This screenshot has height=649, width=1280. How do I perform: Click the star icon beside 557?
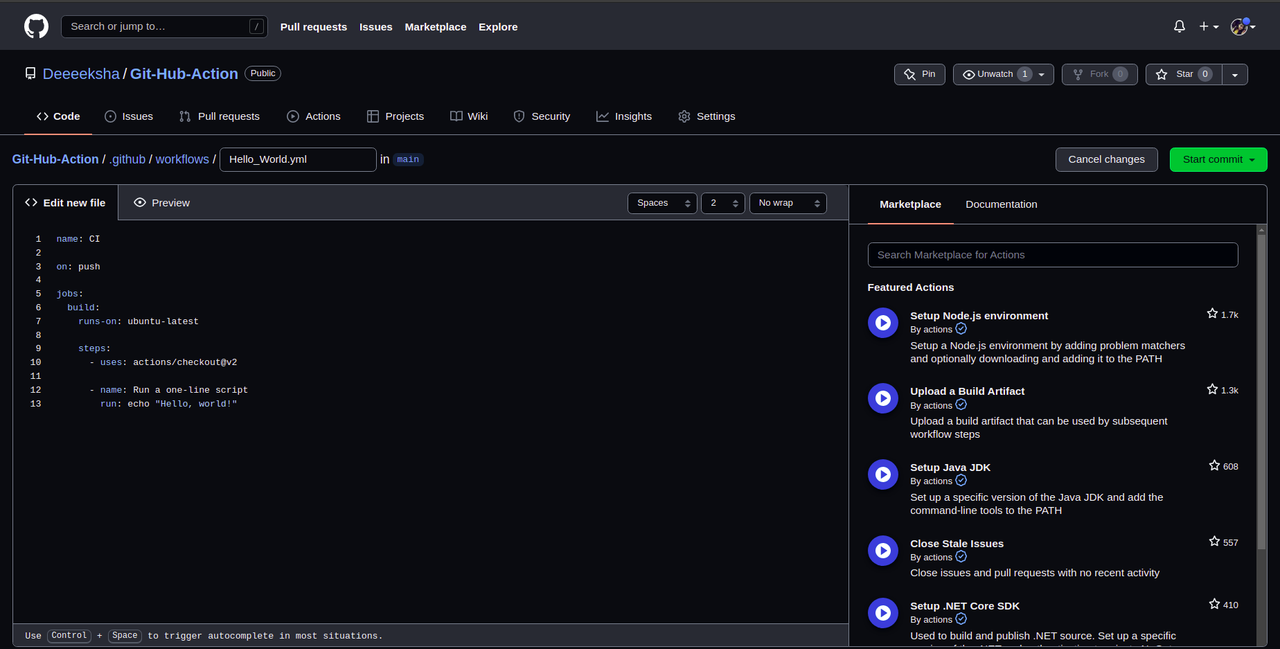point(1214,542)
